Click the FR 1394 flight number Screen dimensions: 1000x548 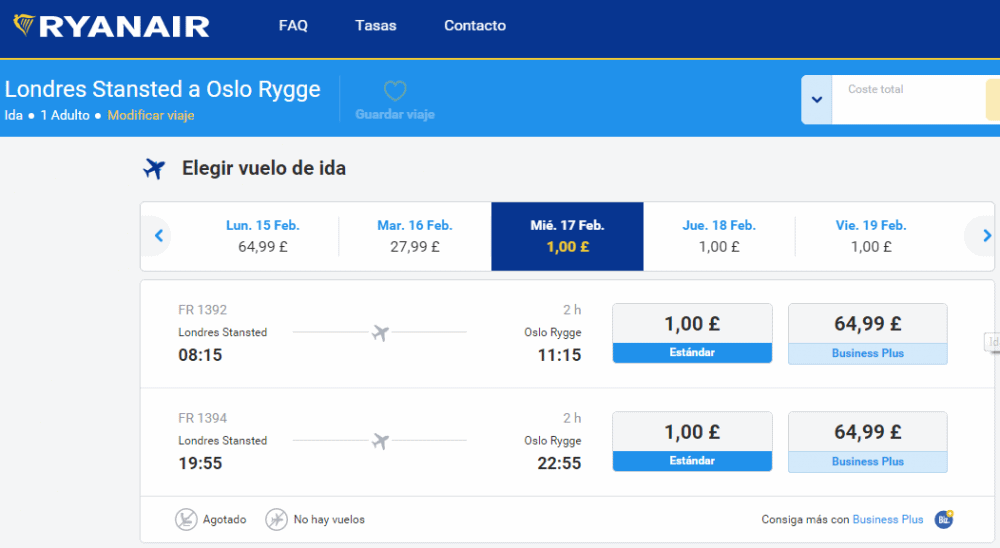[202, 418]
